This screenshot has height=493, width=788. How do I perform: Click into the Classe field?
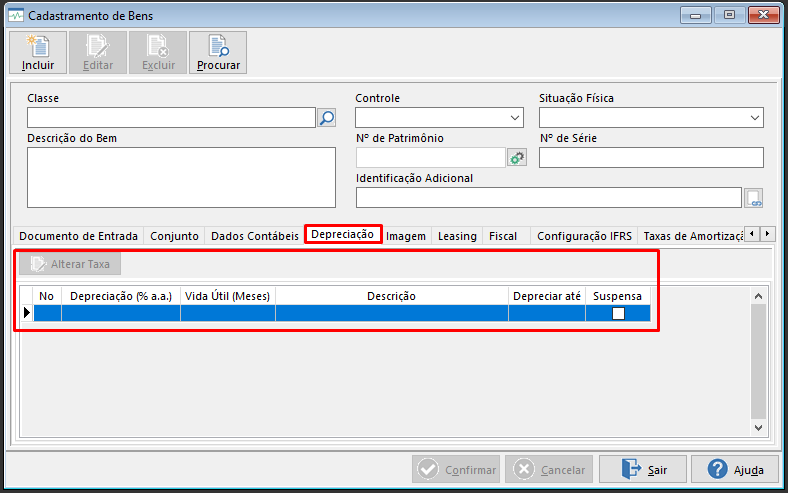pos(171,118)
